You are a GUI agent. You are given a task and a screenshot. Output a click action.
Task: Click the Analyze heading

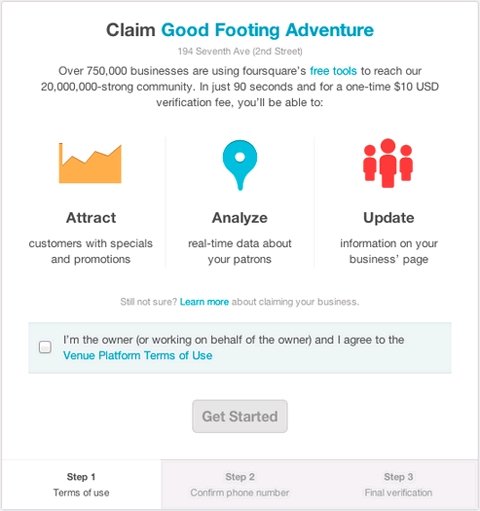click(240, 218)
